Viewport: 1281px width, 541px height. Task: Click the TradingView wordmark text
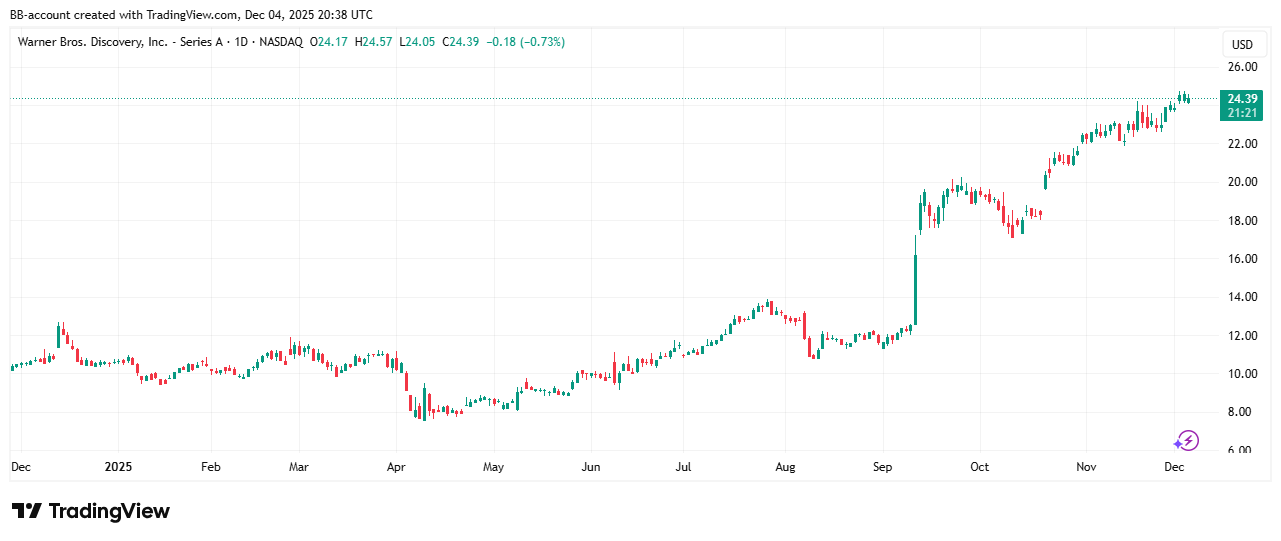click(x=109, y=511)
